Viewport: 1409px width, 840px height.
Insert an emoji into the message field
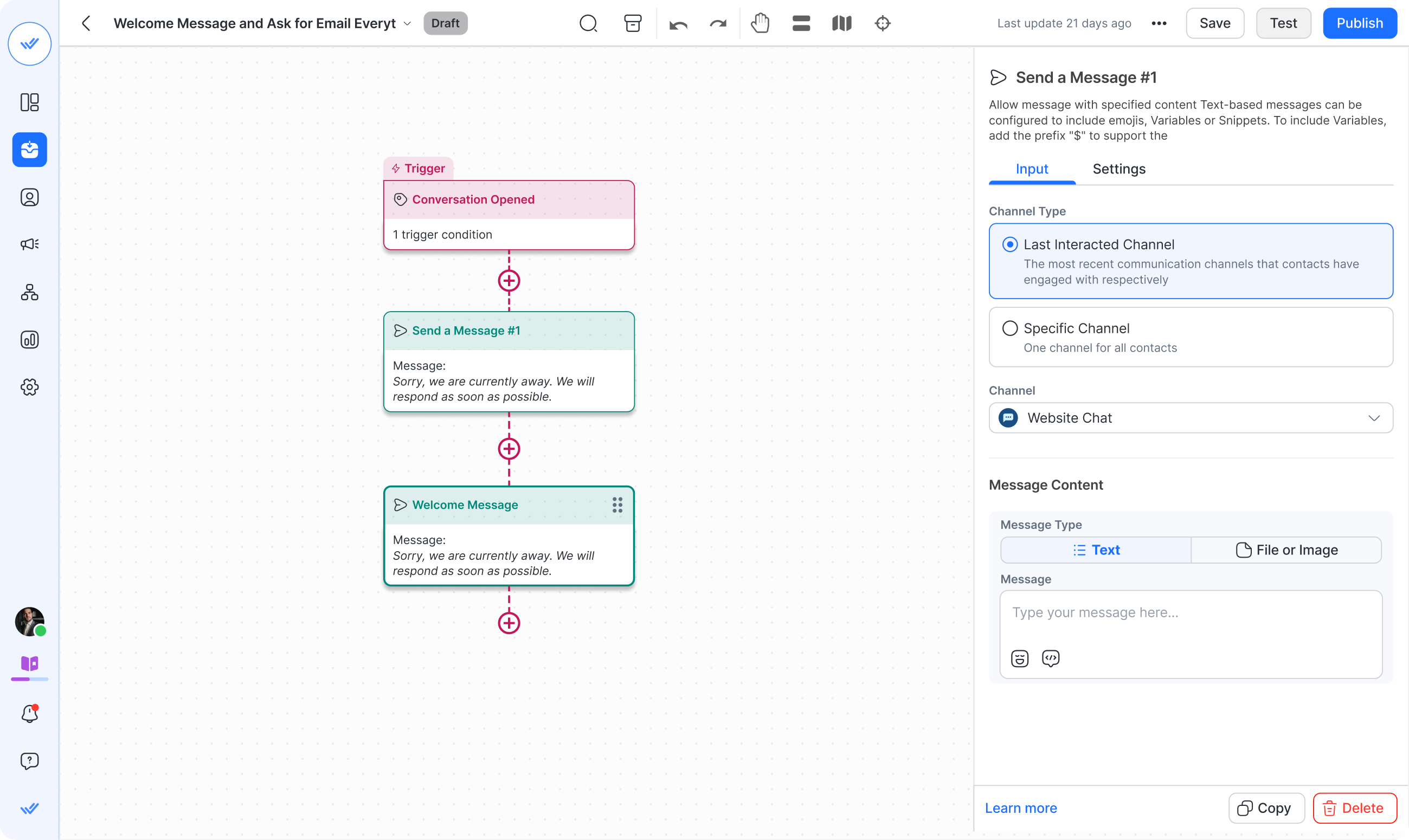click(x=1019, y=658)
